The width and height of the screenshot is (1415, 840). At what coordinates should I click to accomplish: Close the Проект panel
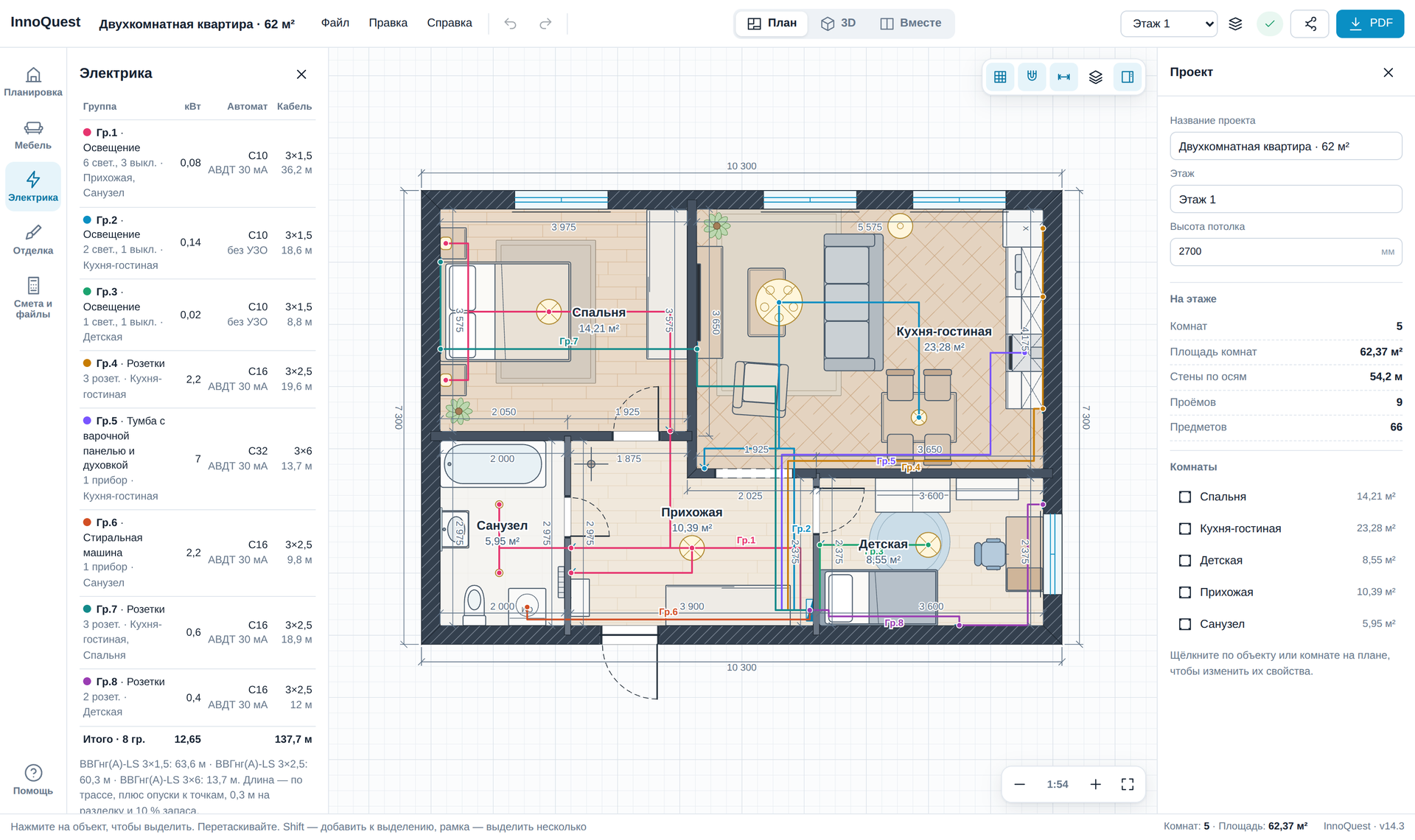click(x=1388, y=72)
